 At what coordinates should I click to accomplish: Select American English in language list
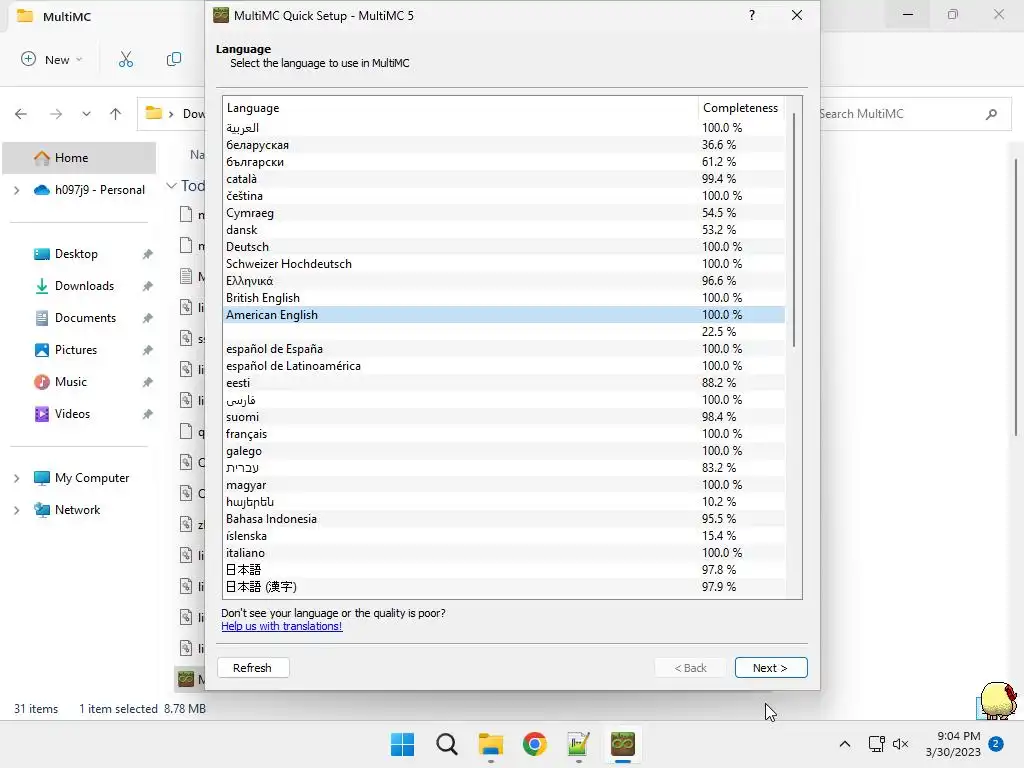[x=504, y=315]
